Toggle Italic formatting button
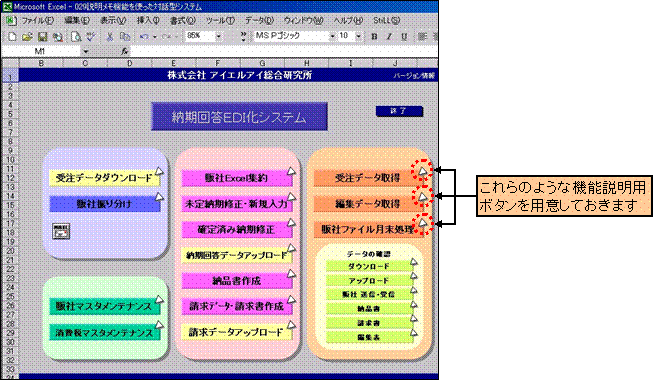Viewport: 653px width, 381px height. pos(389,37)
